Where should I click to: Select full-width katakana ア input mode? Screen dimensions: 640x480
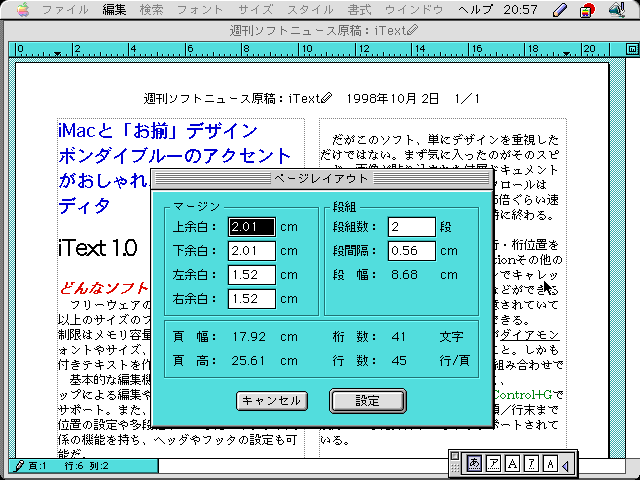coord(493,464)
